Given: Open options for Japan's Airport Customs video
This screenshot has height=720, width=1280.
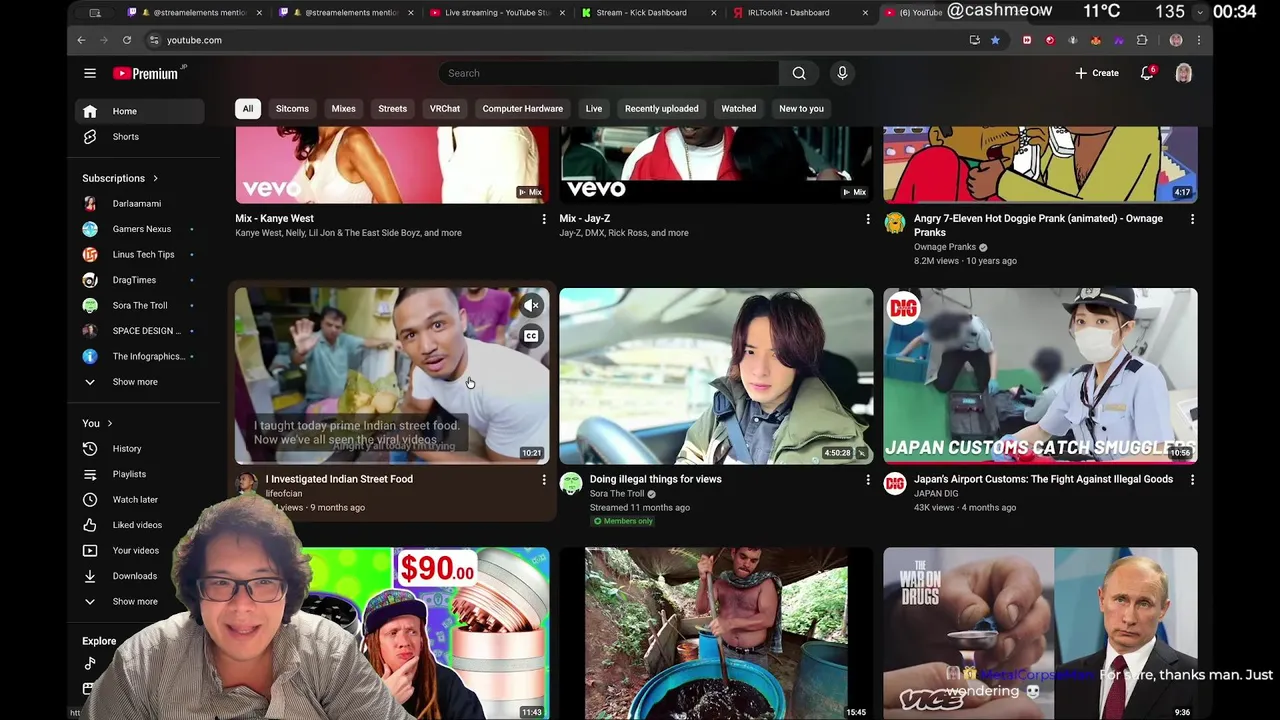Looking at the screenshot, I should (x=1192, y=480).
